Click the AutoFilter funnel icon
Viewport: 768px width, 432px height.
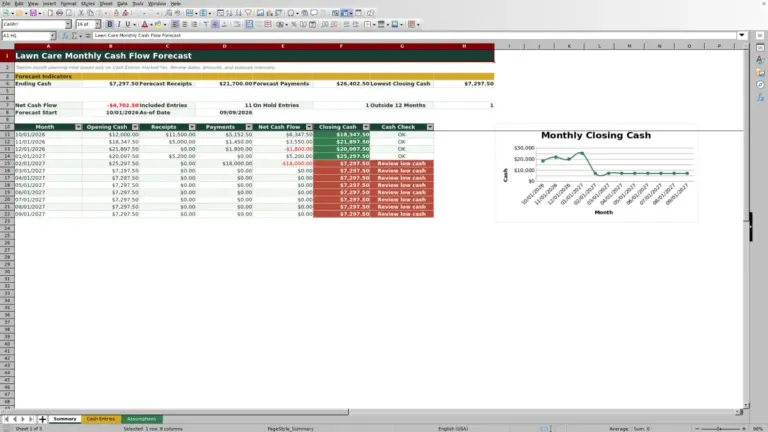(x=248, y=13)
